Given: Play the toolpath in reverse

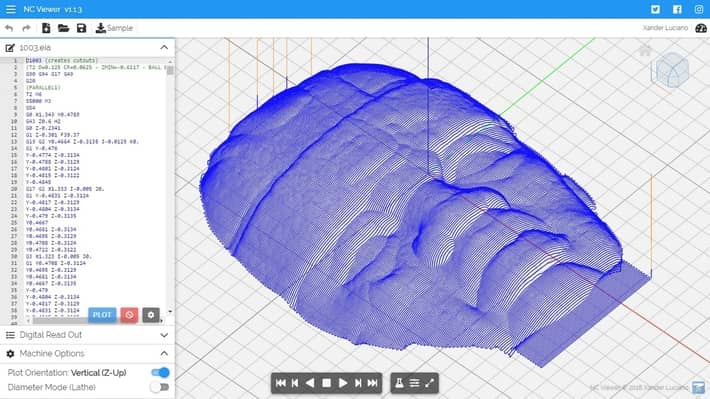Looking at the screenshot, I should pos(310,383).
